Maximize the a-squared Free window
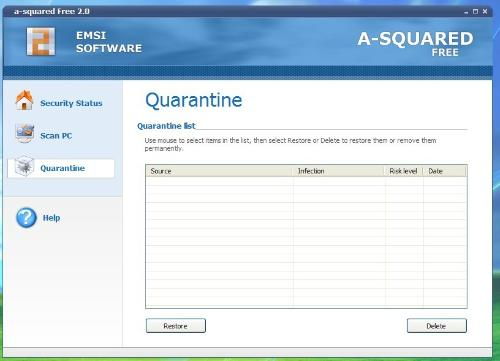 point(475,12)
